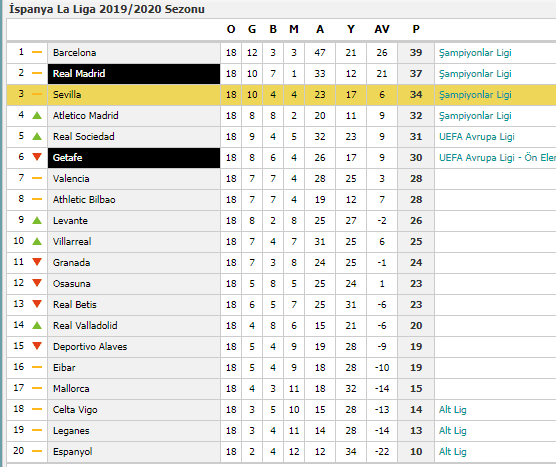556x467 pixels.
Task: Click the Valencia team name
Action: [x=71, y=179]
